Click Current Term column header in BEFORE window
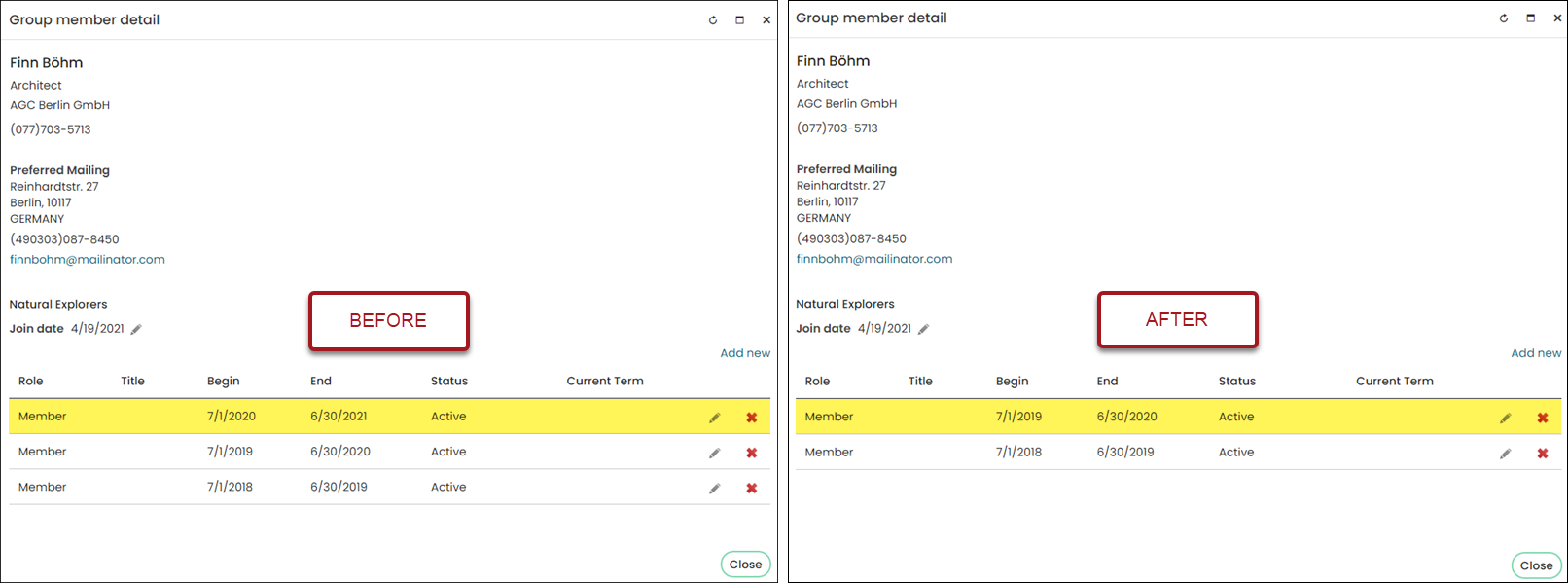 (x=605, y=382)
